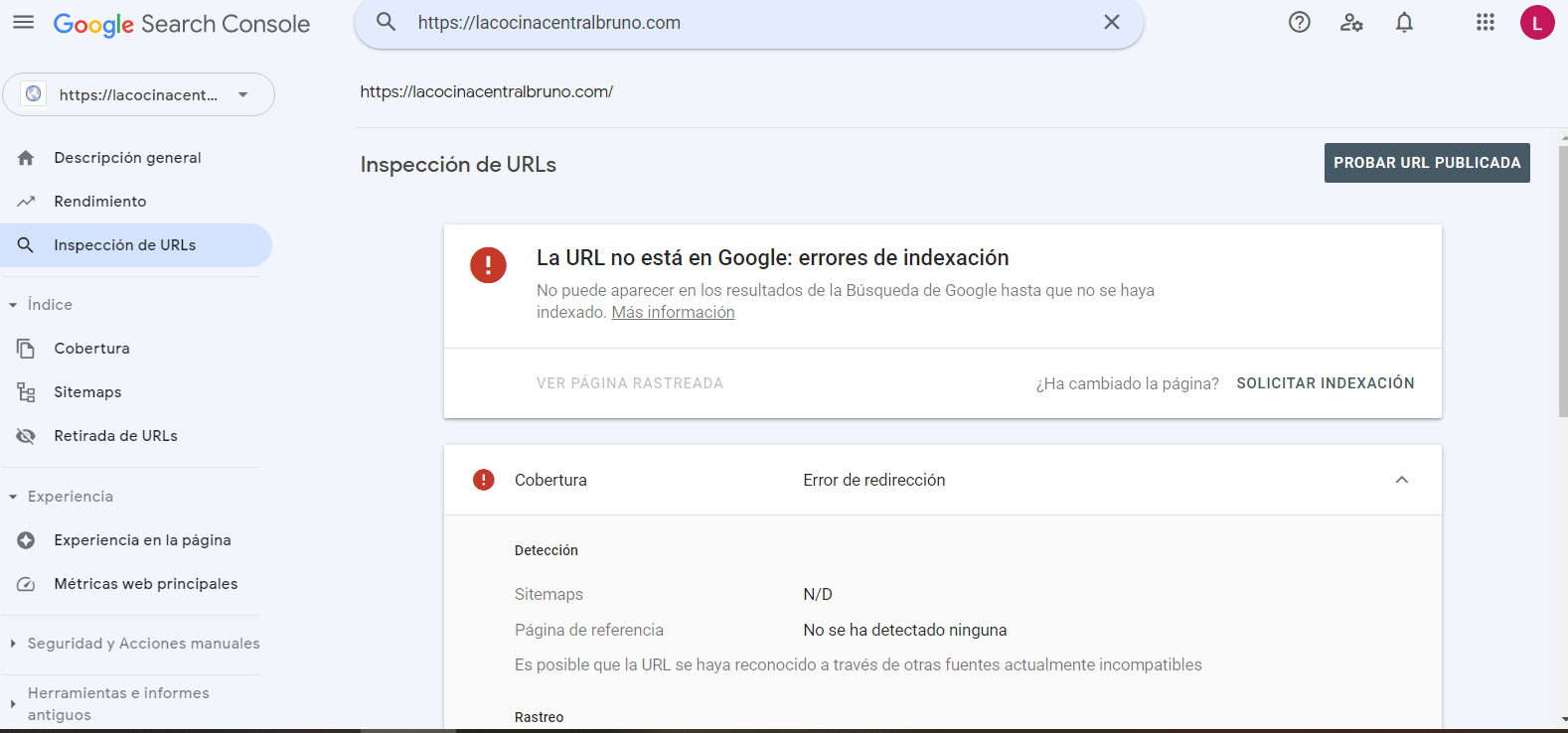
Task: Click the crossed-eye icon beside Retirada de URLs
Action: 26,436
